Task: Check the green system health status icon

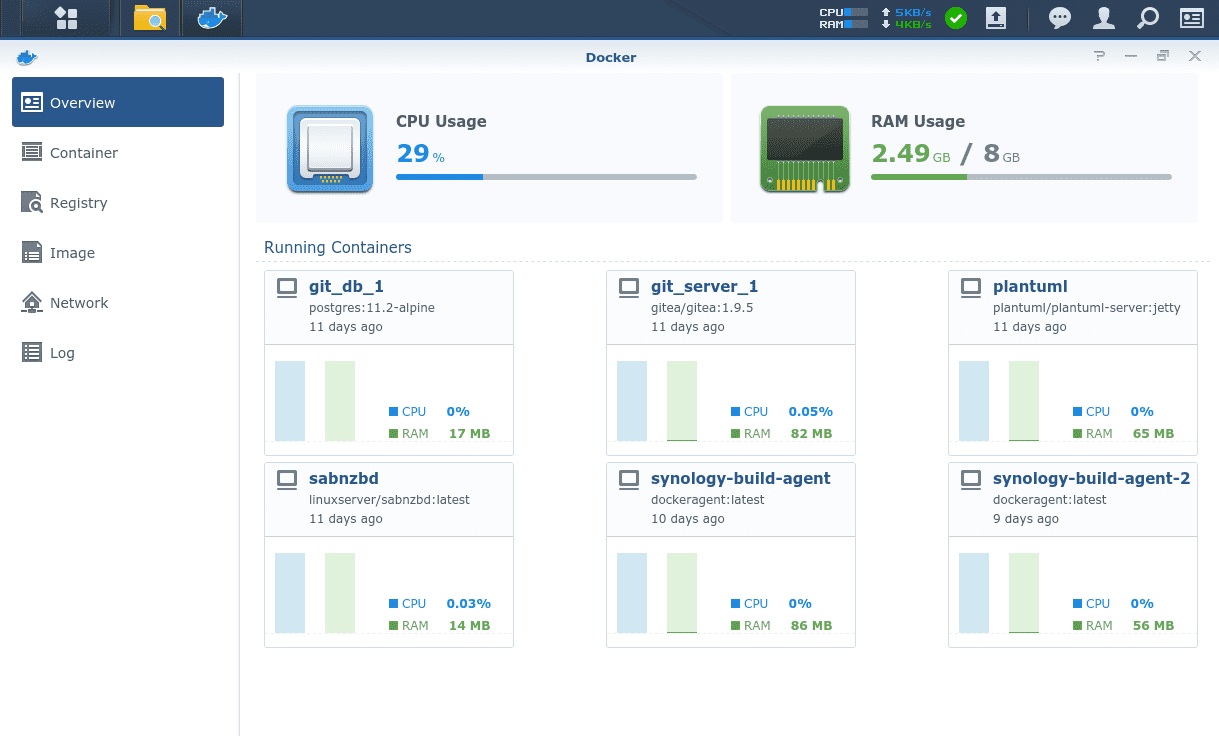Action: click(x=956, y=18)
